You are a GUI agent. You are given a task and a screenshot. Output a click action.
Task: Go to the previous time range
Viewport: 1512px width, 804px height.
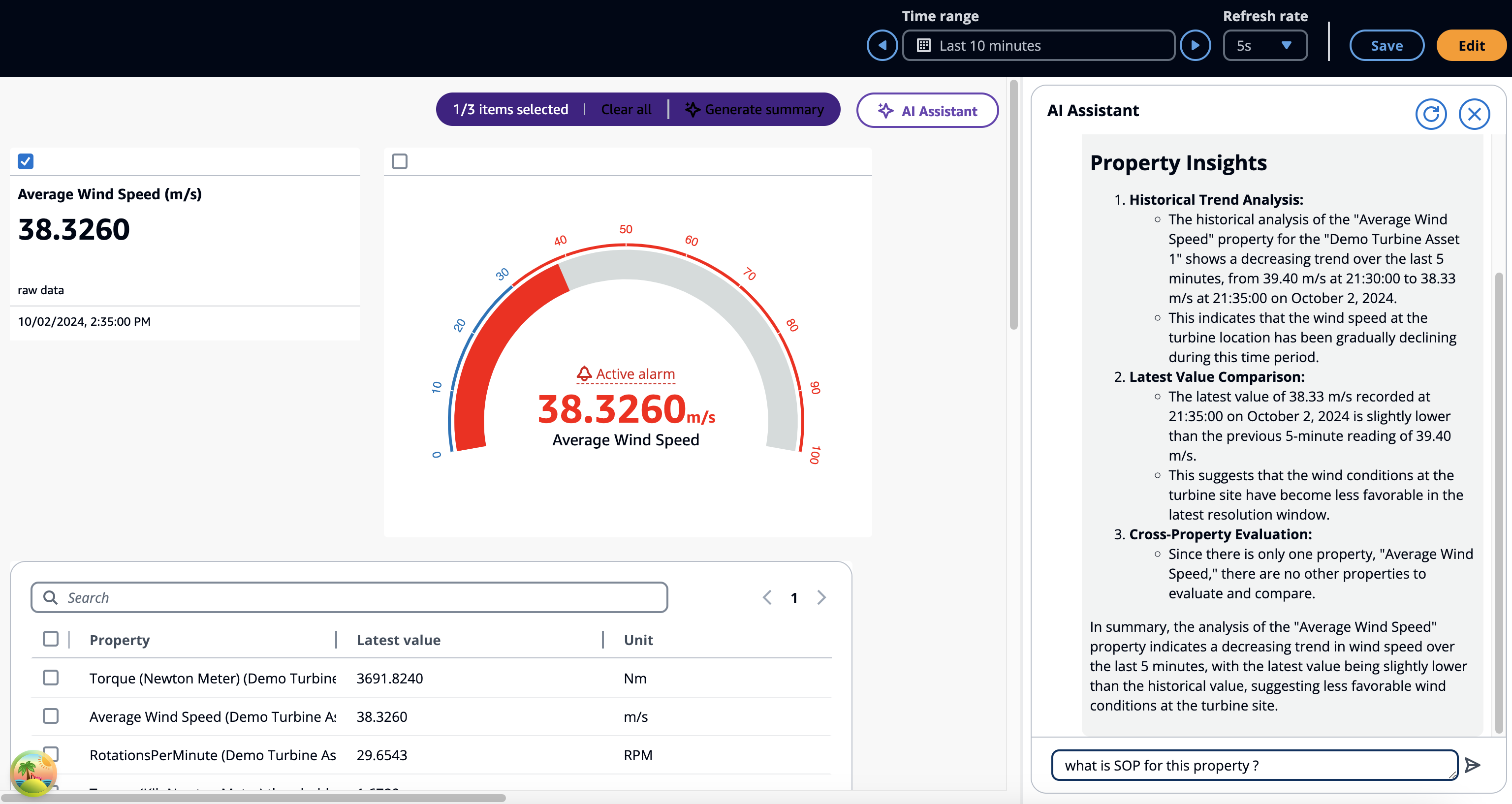pyautogui.click(x=882, y=46)
